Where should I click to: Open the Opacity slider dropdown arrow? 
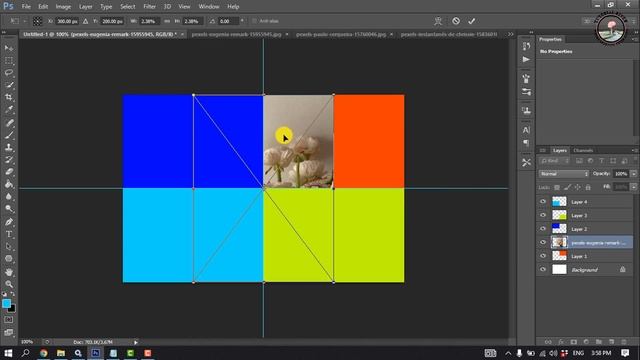(x=633, y=174)
